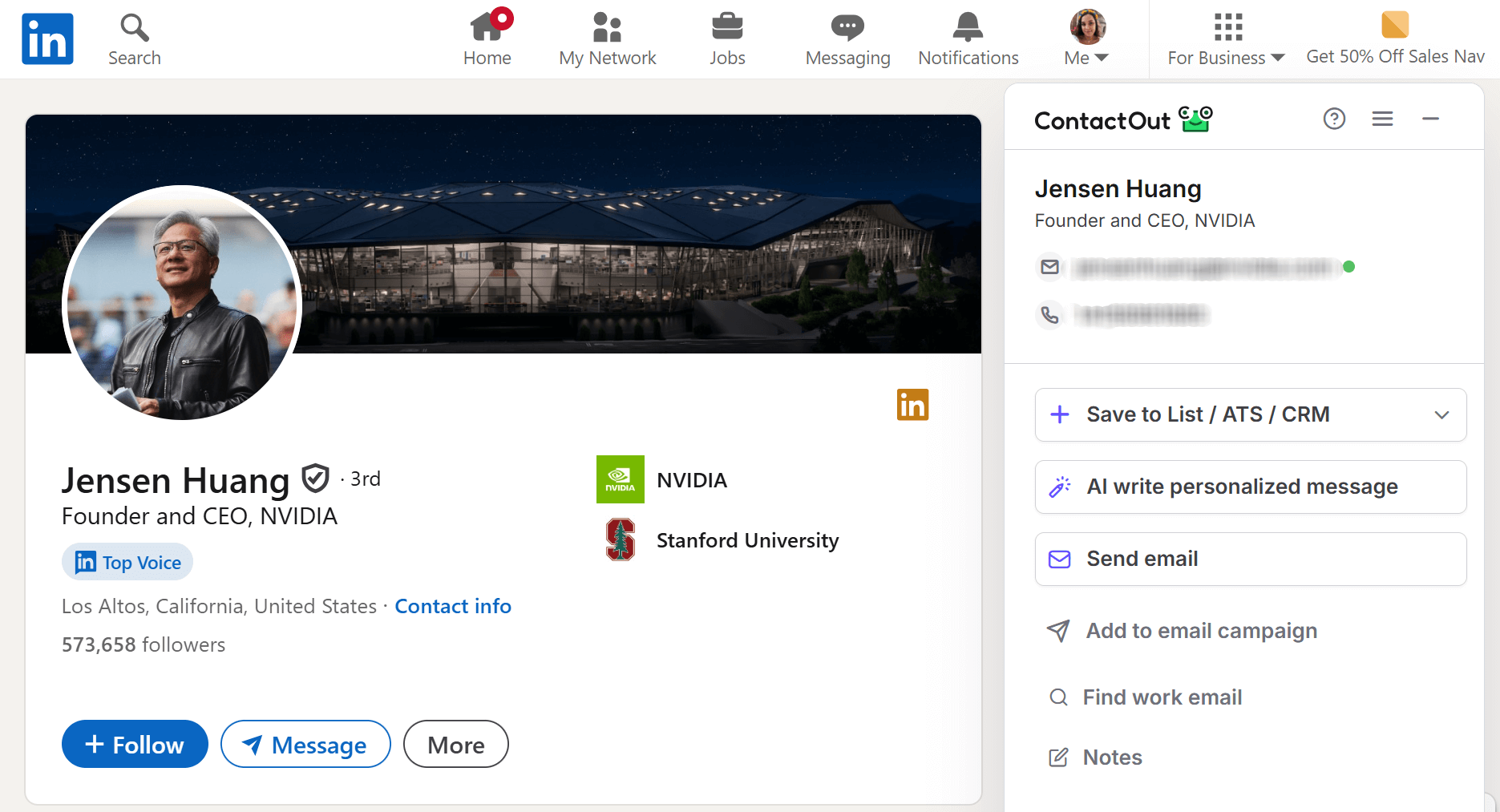Open ContactOut help question icon
Image resolution: width=1500 pixels, height=812 pixels.
(x=1334, y=119)
